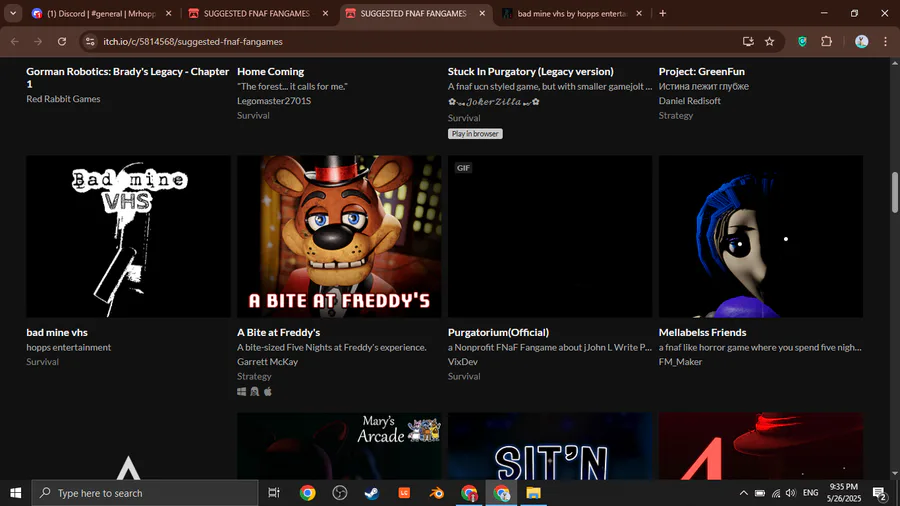
Task: Open the Windows Start menu
Action: (15, 493)
